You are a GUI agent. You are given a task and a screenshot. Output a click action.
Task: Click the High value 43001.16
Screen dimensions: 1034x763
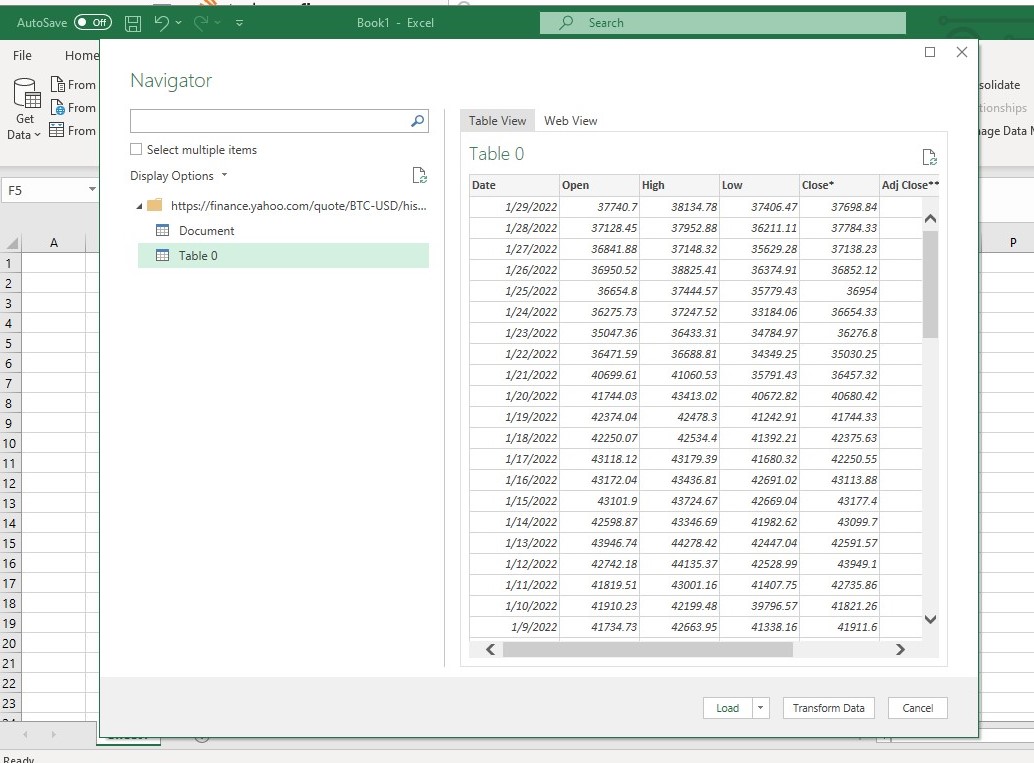[x=679, y=585]
